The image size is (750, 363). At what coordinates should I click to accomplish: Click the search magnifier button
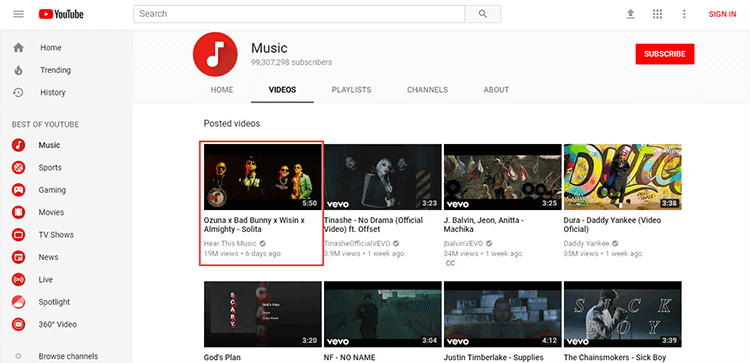[483, 14]
